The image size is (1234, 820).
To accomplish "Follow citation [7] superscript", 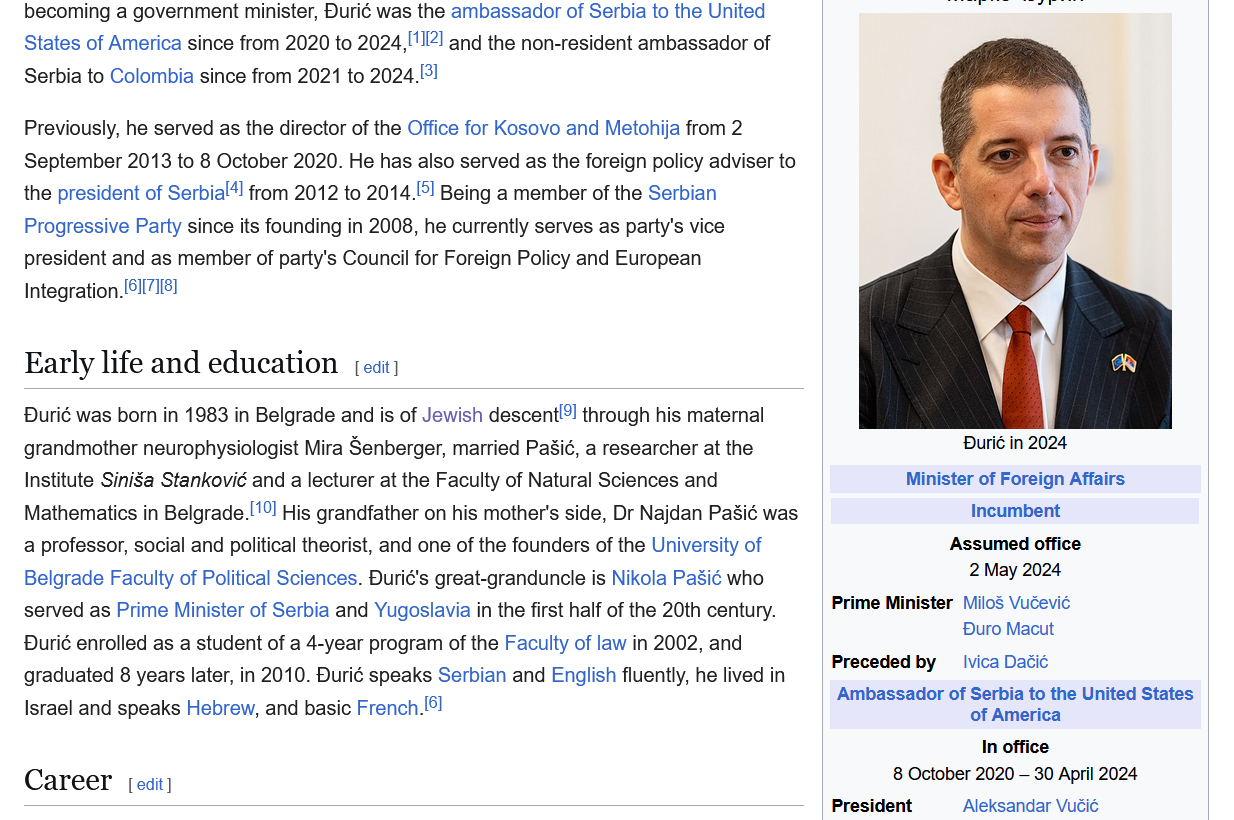I will pos(151,286).
